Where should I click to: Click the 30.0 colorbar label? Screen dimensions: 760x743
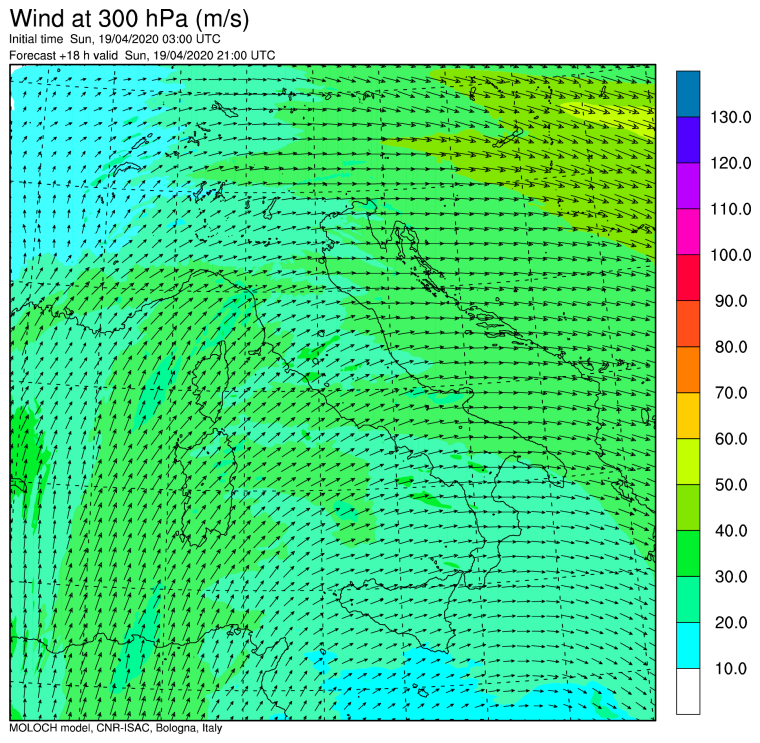point(731,577)
